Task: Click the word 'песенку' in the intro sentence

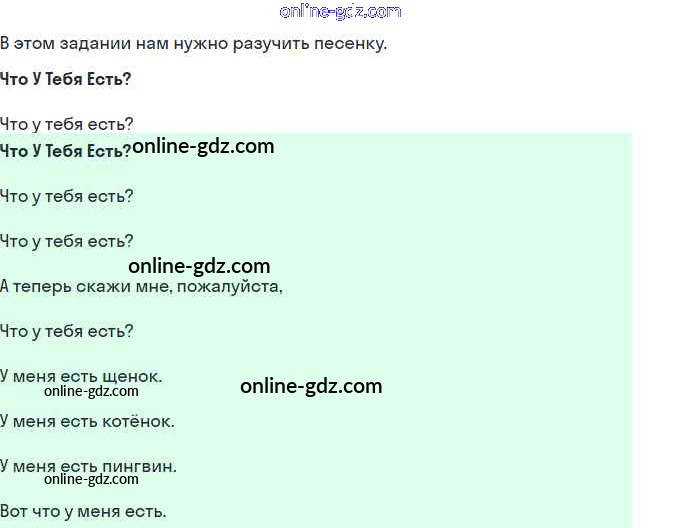Action: coord(348,44)
